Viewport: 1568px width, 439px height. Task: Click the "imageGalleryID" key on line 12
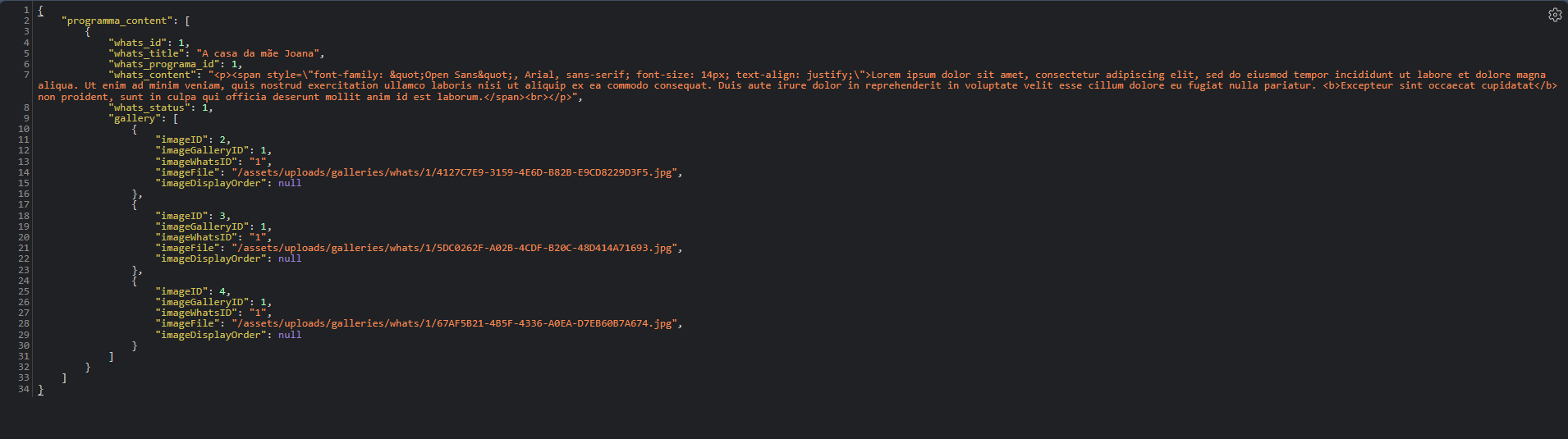coord(202,150)
